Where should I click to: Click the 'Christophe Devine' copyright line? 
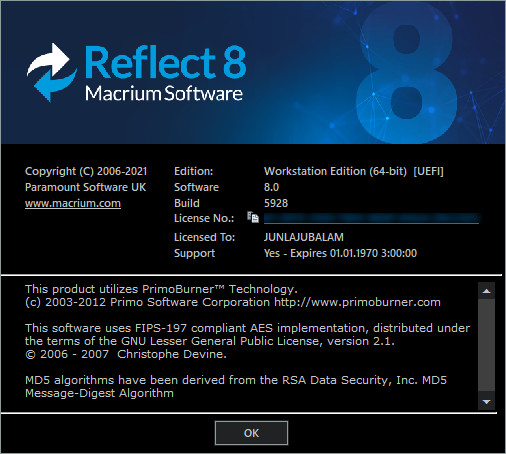coord(126,354)
